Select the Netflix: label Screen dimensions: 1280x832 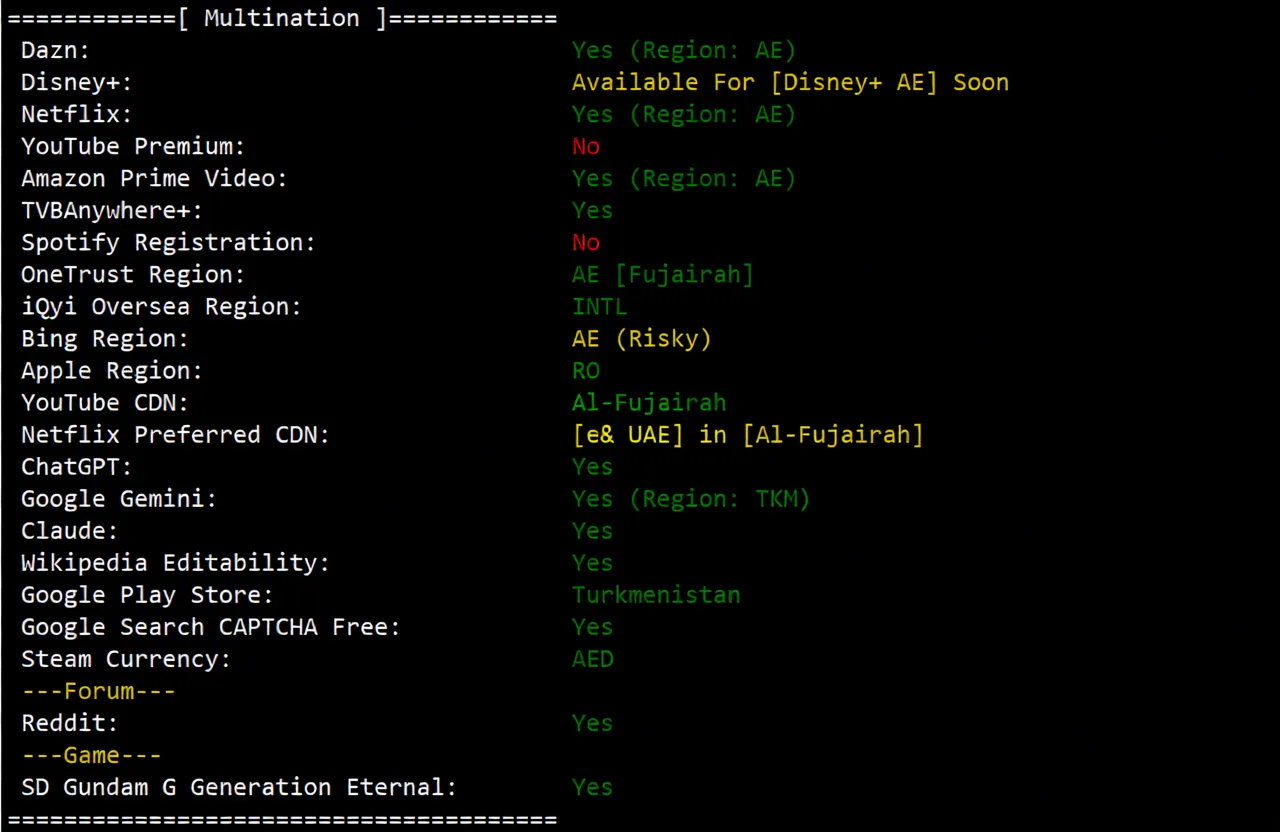(77, 114)
